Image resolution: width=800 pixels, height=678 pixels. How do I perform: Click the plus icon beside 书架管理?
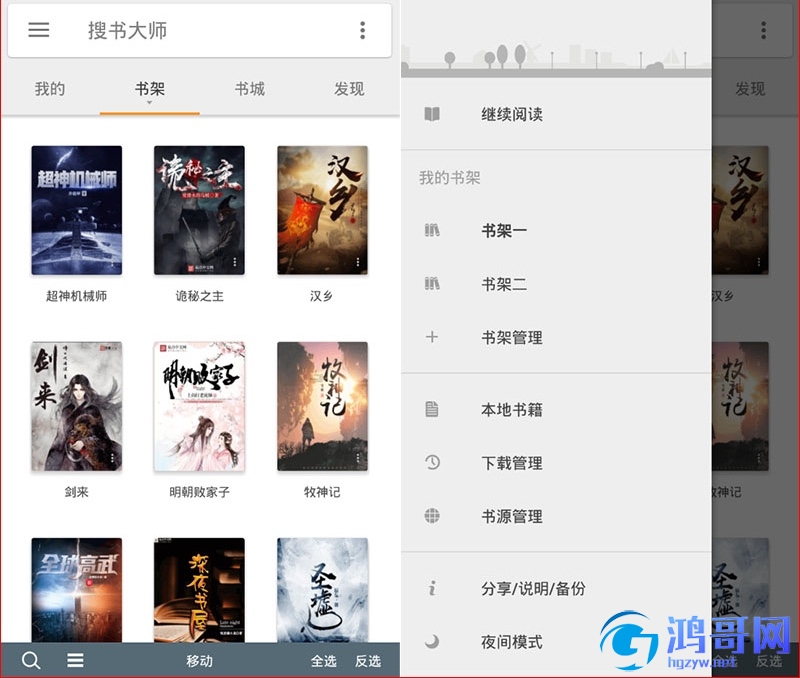432,337
